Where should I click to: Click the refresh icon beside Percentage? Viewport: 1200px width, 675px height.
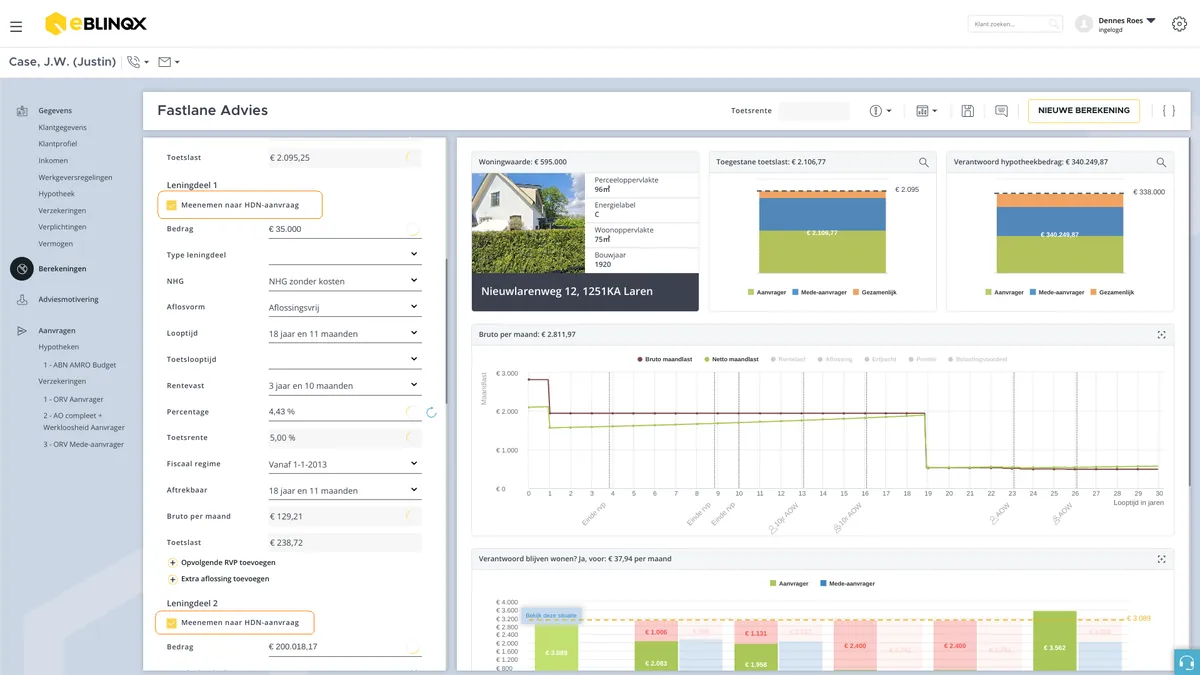(x=432, y=412)
